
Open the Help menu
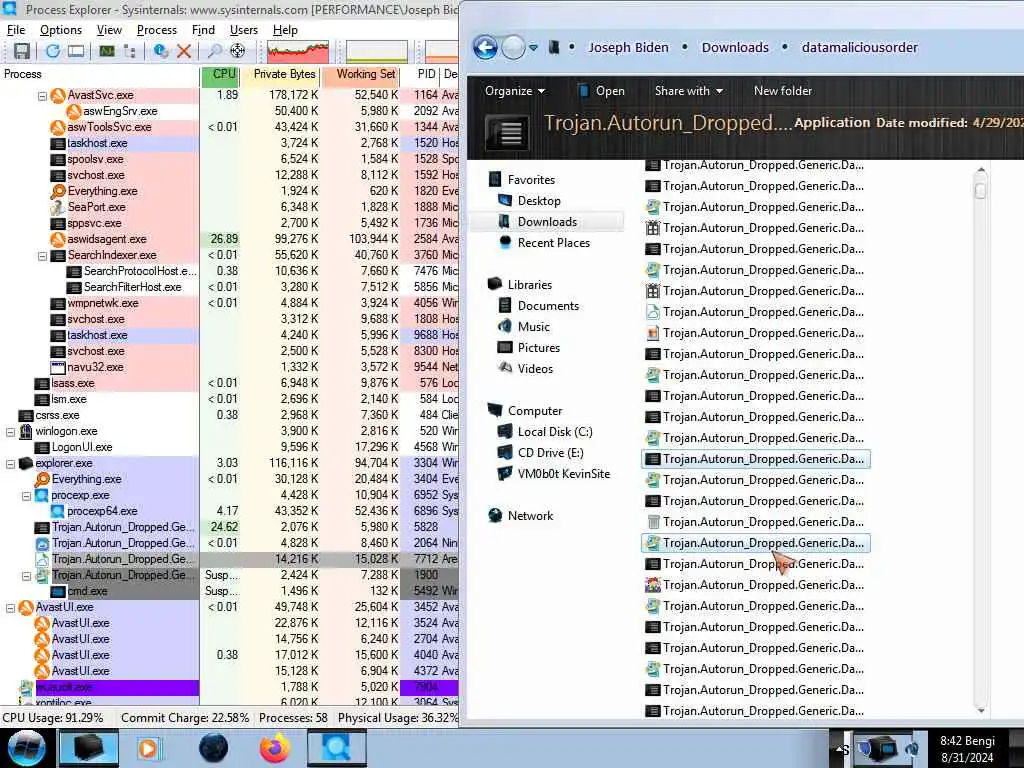tap(285, 30)
